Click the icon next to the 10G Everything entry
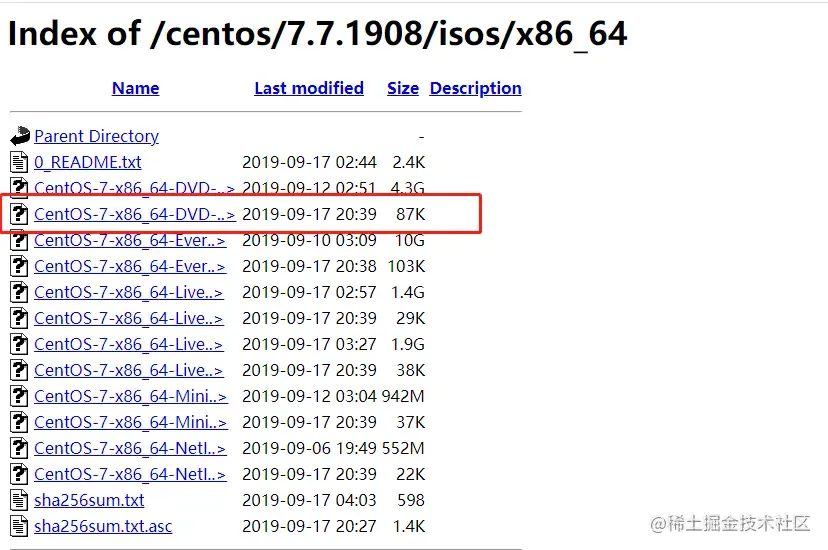Viewport: 828px width, 550px height. coord(20,240)
